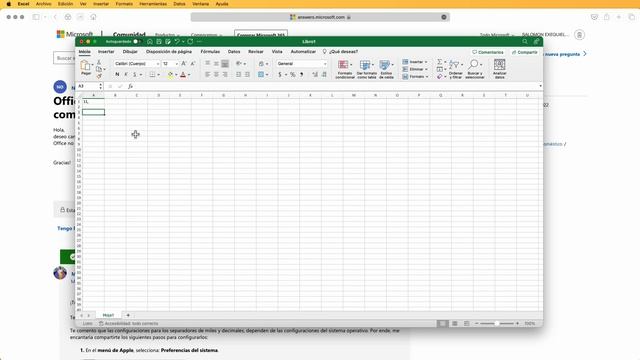Open the Fórmulas ribbon tab
Image resolution: width=640 pixels, height=360 pixels.
click(x=210, y=52)
